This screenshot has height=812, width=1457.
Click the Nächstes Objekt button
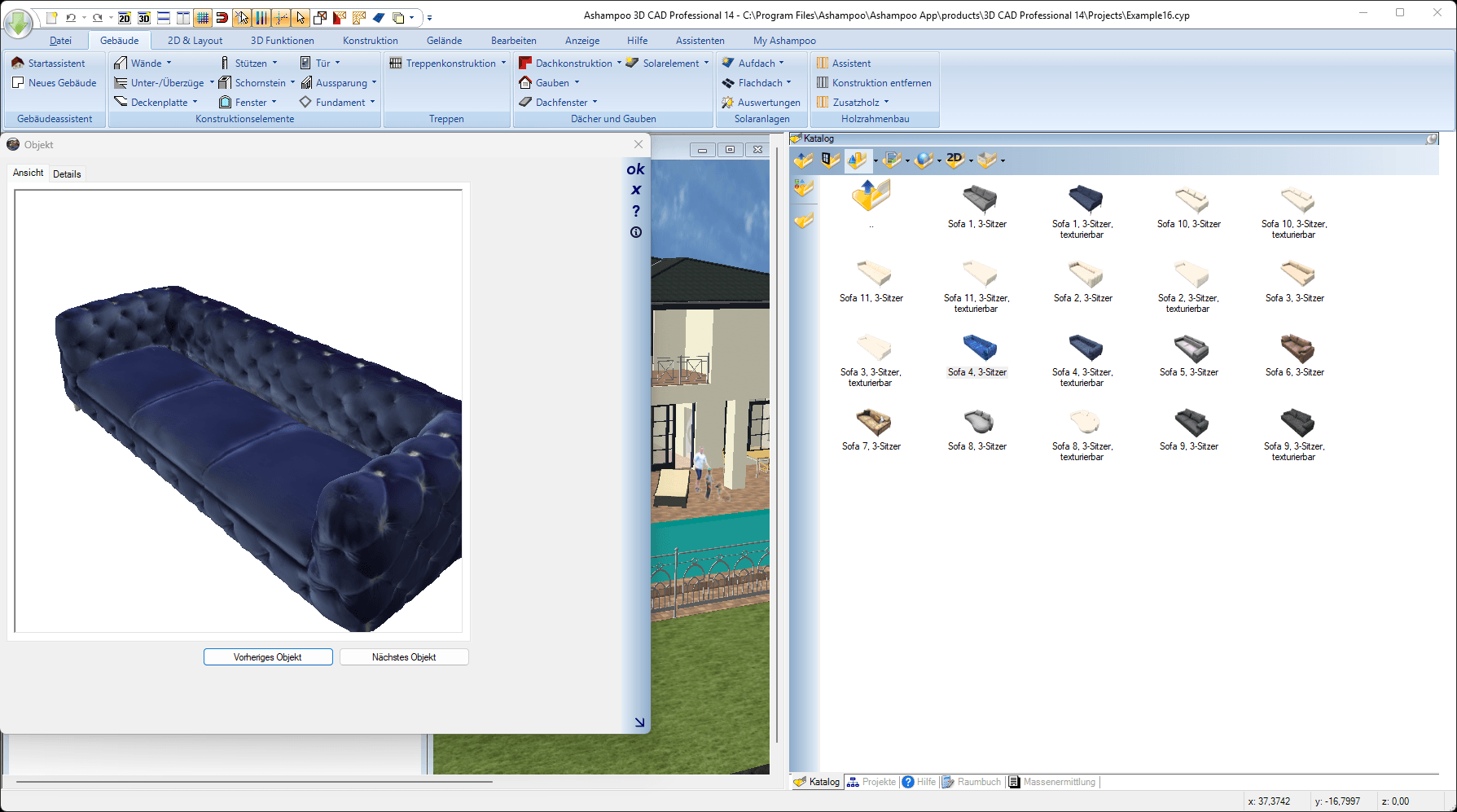[x=404, y=656]
